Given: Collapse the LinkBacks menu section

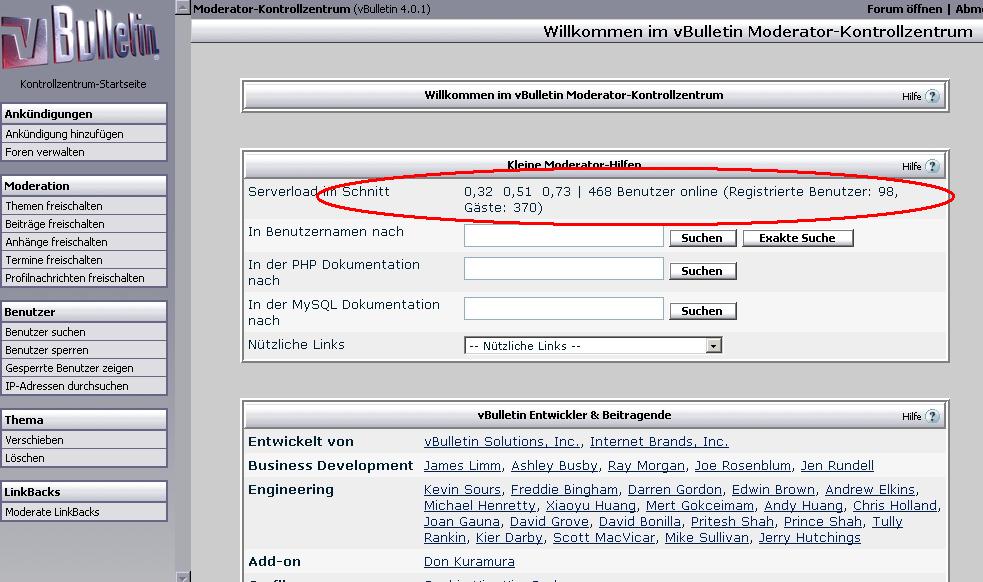Looking at the screenshot, I should click(x=84, y=492).
